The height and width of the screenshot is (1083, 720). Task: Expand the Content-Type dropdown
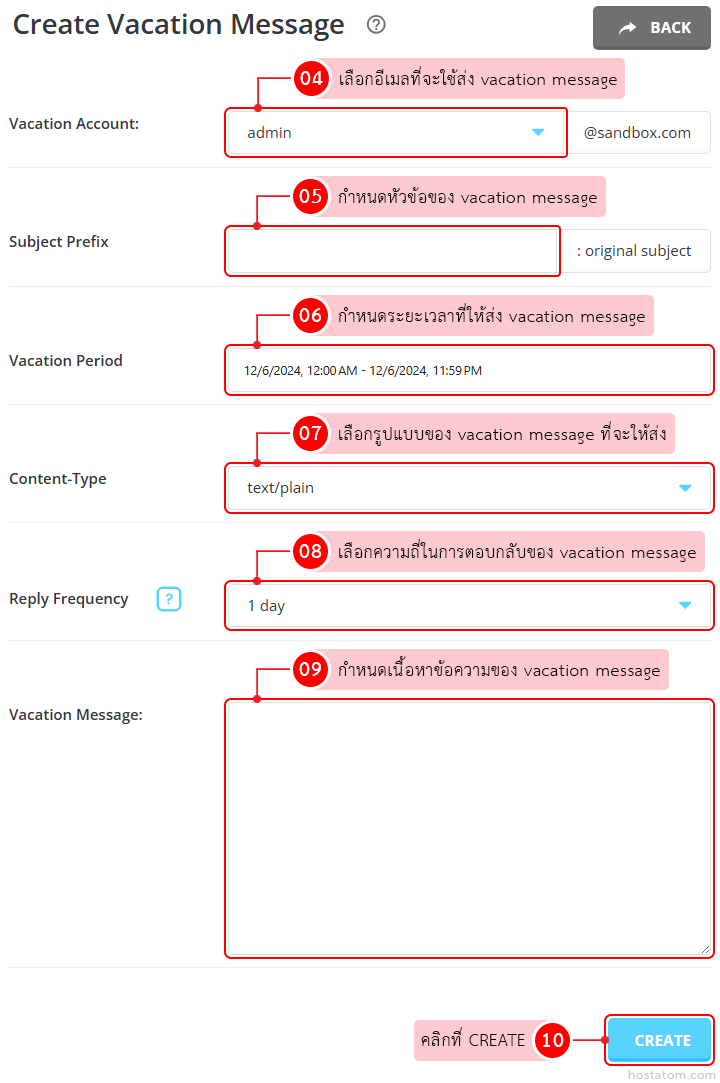pyautogui.click(x=469, y=488)
